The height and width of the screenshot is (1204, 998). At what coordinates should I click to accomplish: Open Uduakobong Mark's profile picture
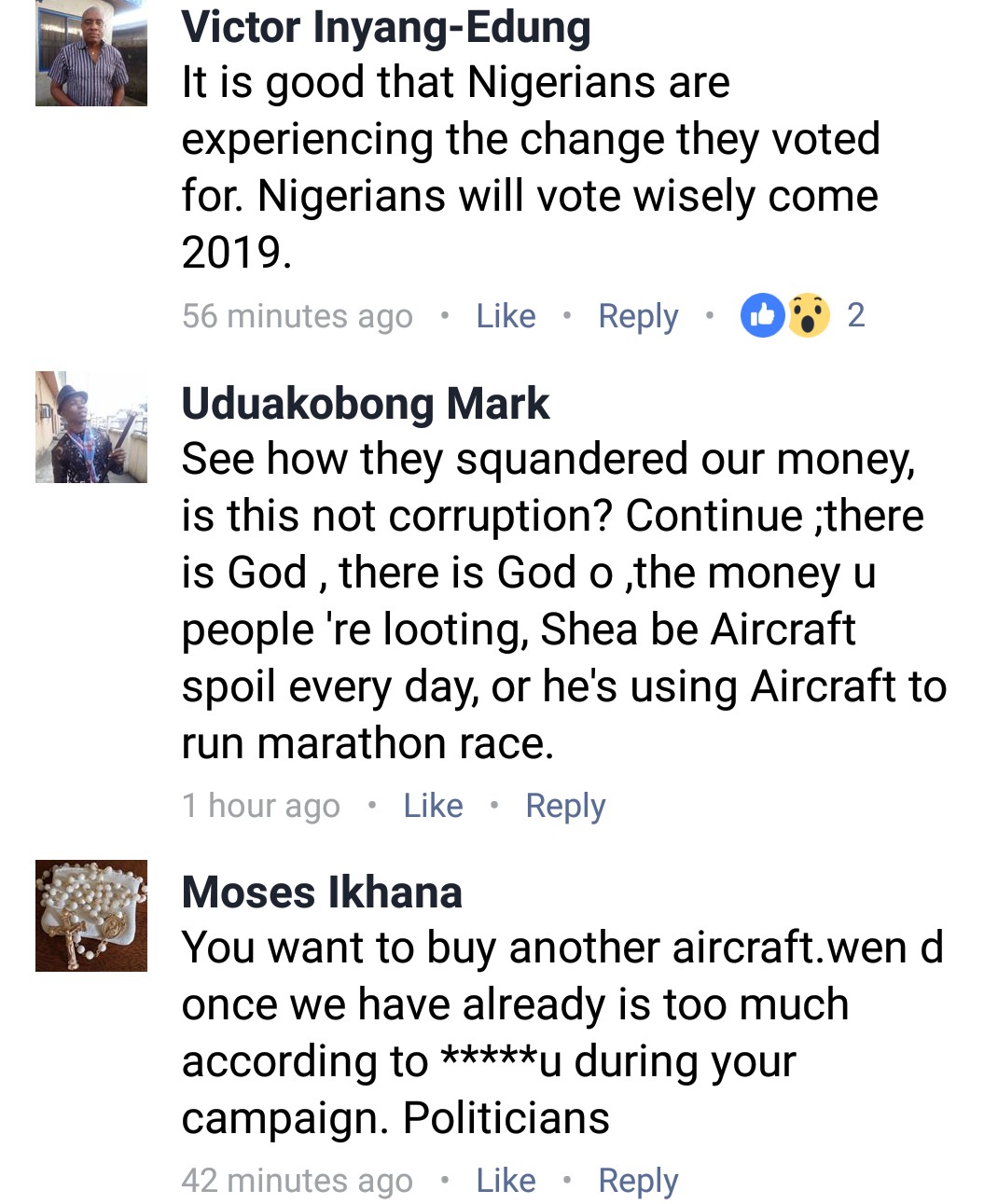point(91,427)
